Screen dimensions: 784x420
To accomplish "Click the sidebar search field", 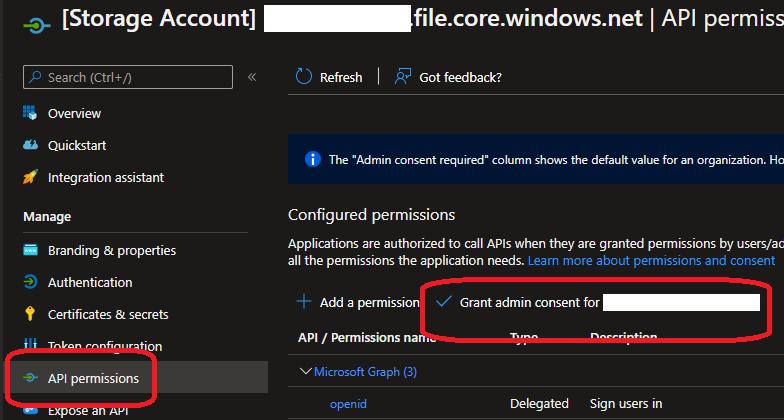I will coord(127,77).
